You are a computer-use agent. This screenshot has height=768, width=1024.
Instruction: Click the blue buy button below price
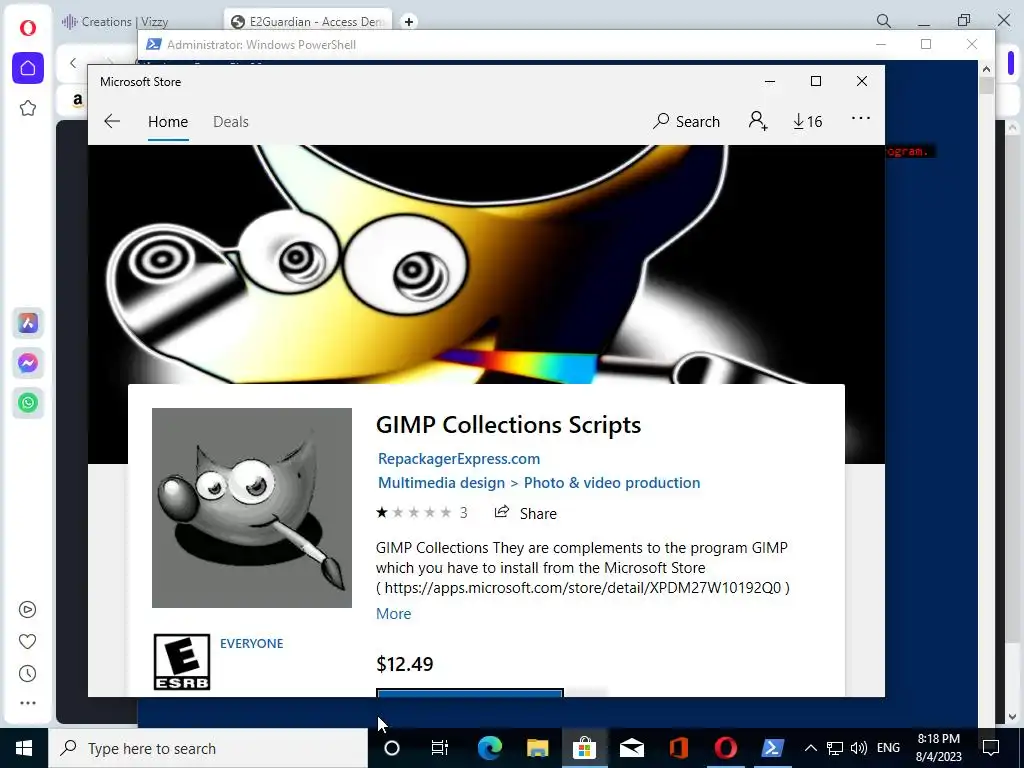[x=470, y=692]
